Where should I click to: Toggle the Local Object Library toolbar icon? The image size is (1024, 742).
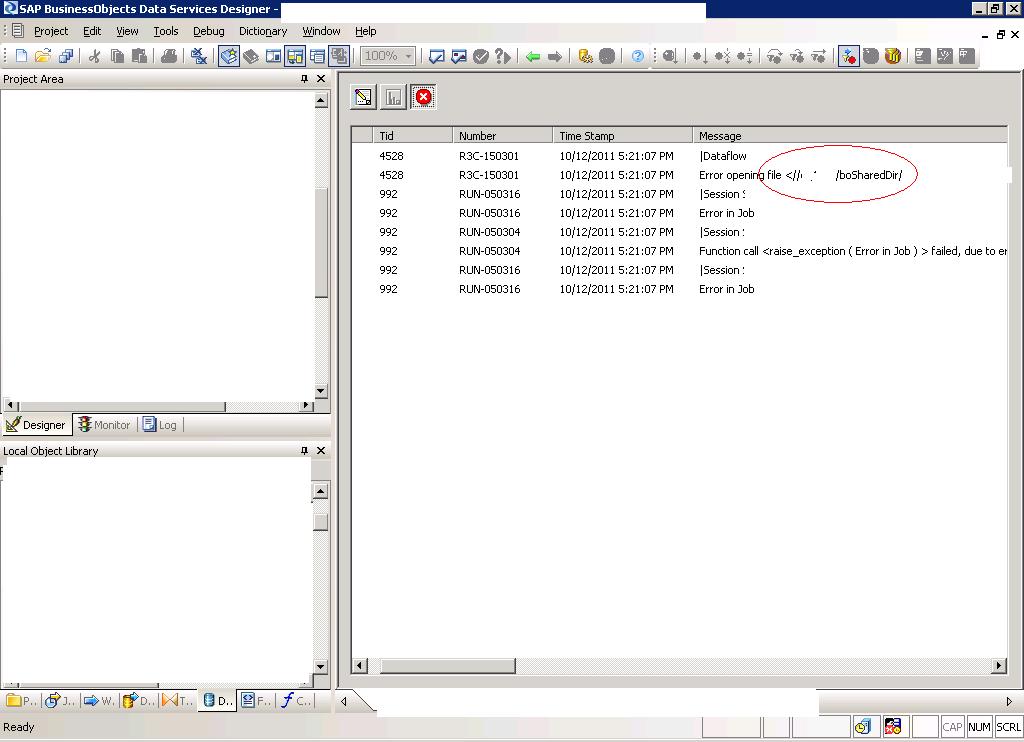[229, 56]
